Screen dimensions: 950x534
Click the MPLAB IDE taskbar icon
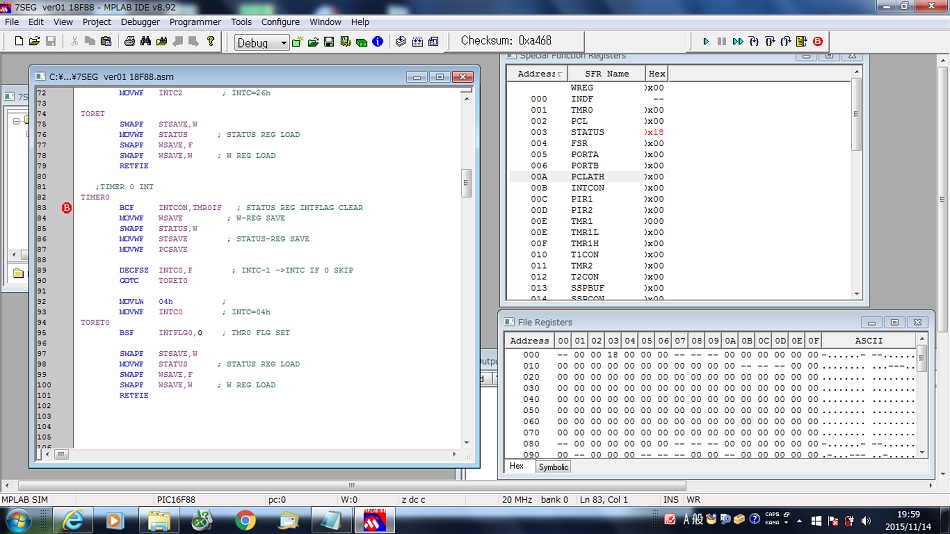pyautogui.click(x=374, y=521)
